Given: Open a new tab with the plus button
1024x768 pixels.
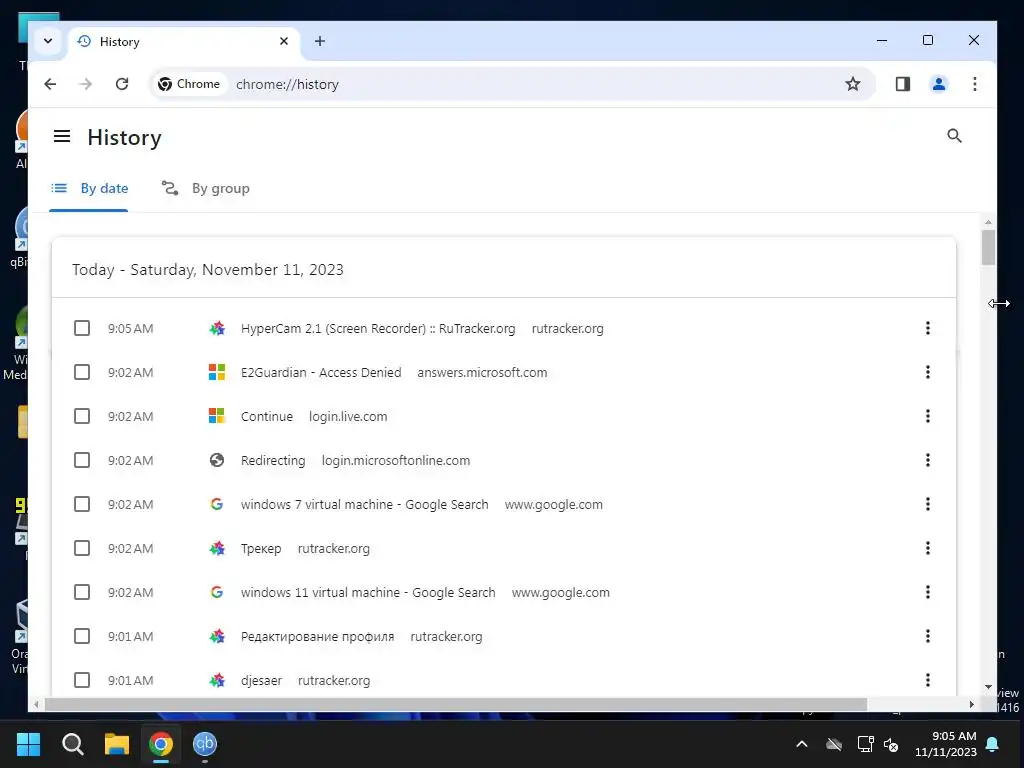Looking at the screenshot, I should tap(319, 41).
